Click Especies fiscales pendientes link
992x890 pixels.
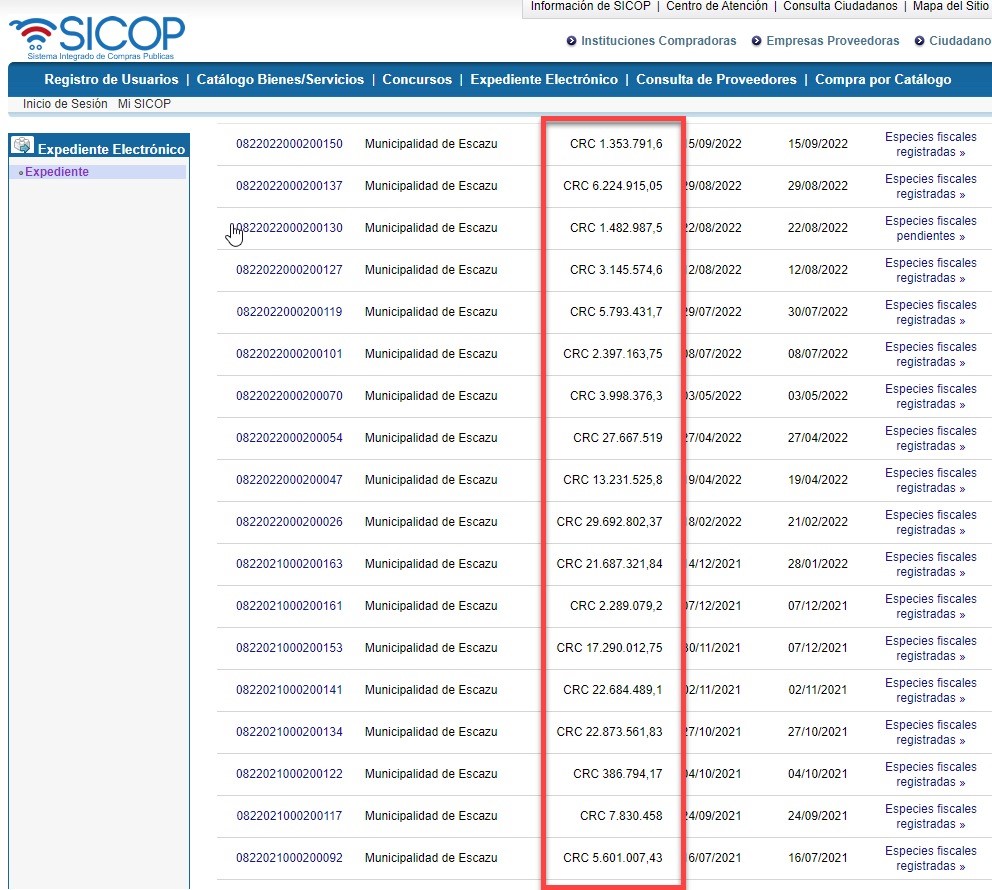[931, 228]
